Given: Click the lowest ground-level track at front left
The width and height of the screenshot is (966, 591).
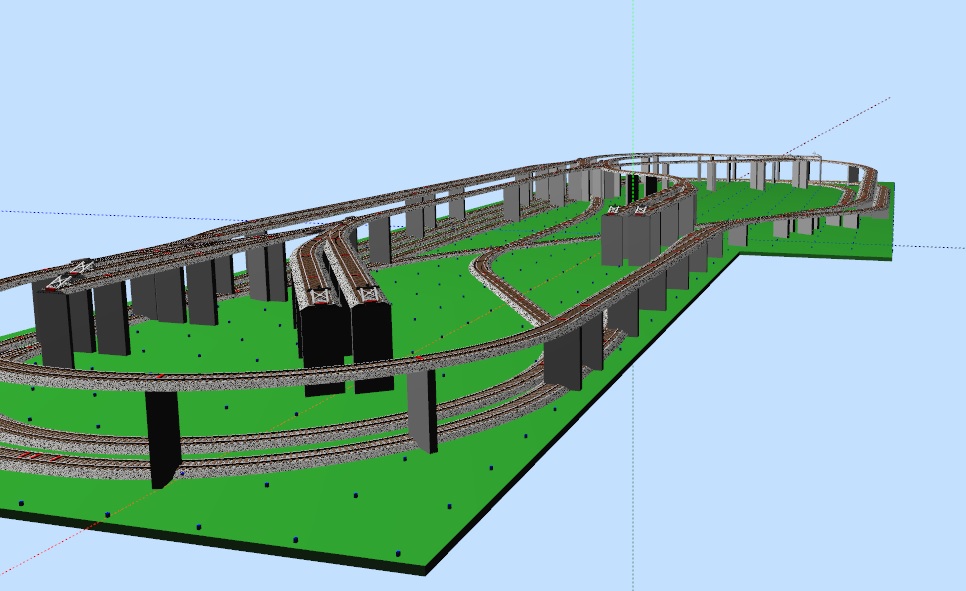Looking at the screenshot, I should click(100, 462).
